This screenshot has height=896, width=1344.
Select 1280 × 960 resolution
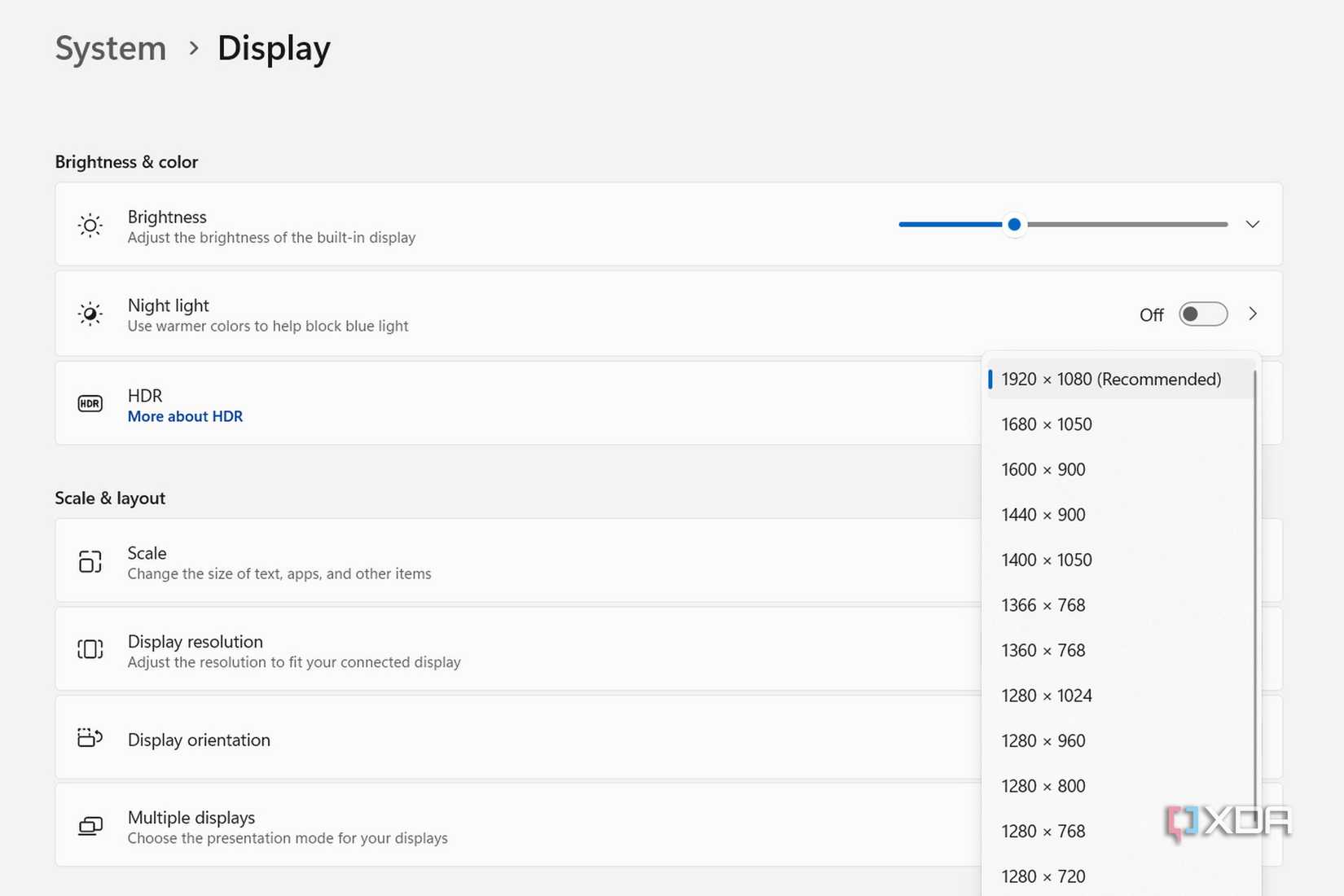[1121, 740]
